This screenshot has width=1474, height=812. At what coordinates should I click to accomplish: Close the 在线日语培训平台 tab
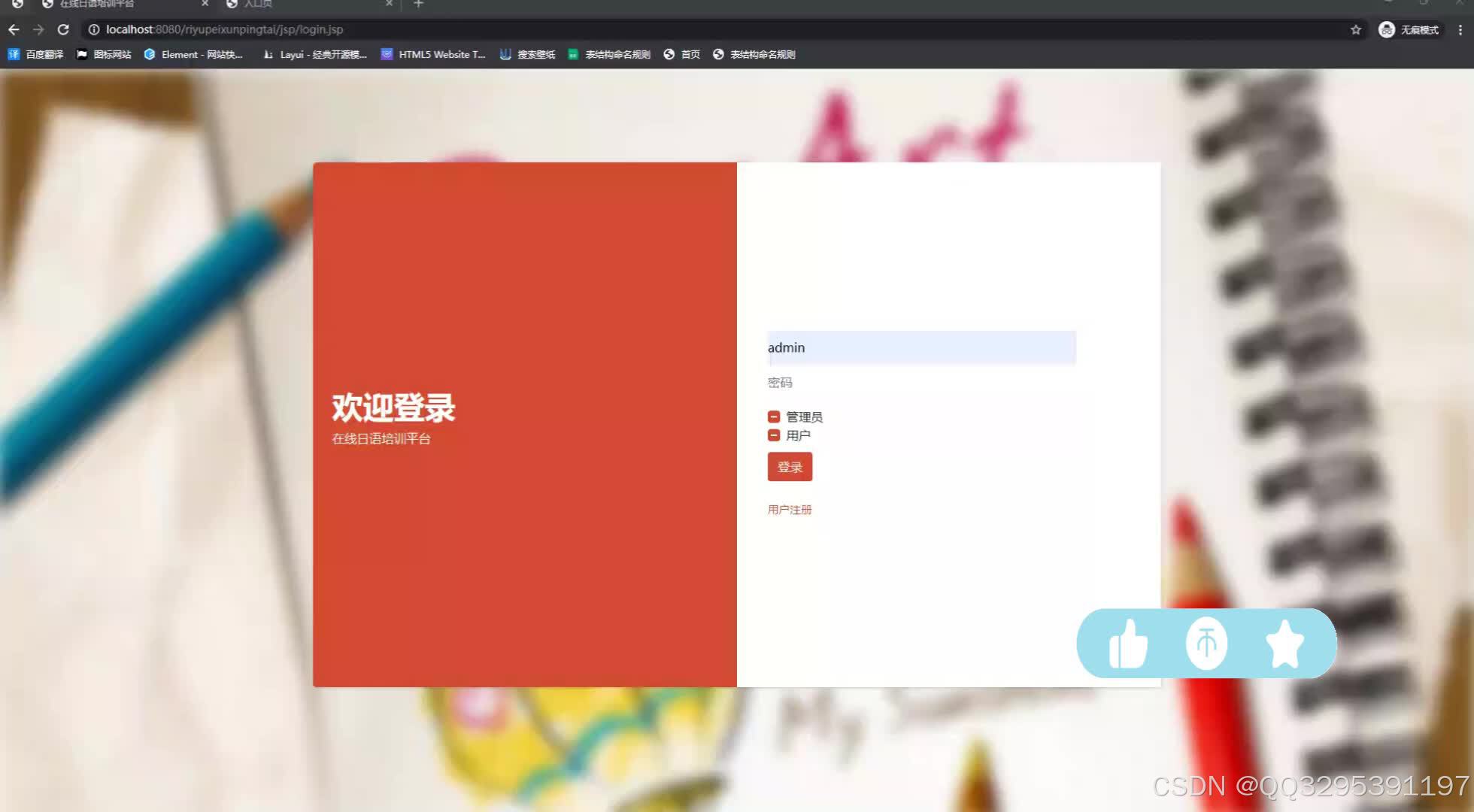[x=205, y=4]
